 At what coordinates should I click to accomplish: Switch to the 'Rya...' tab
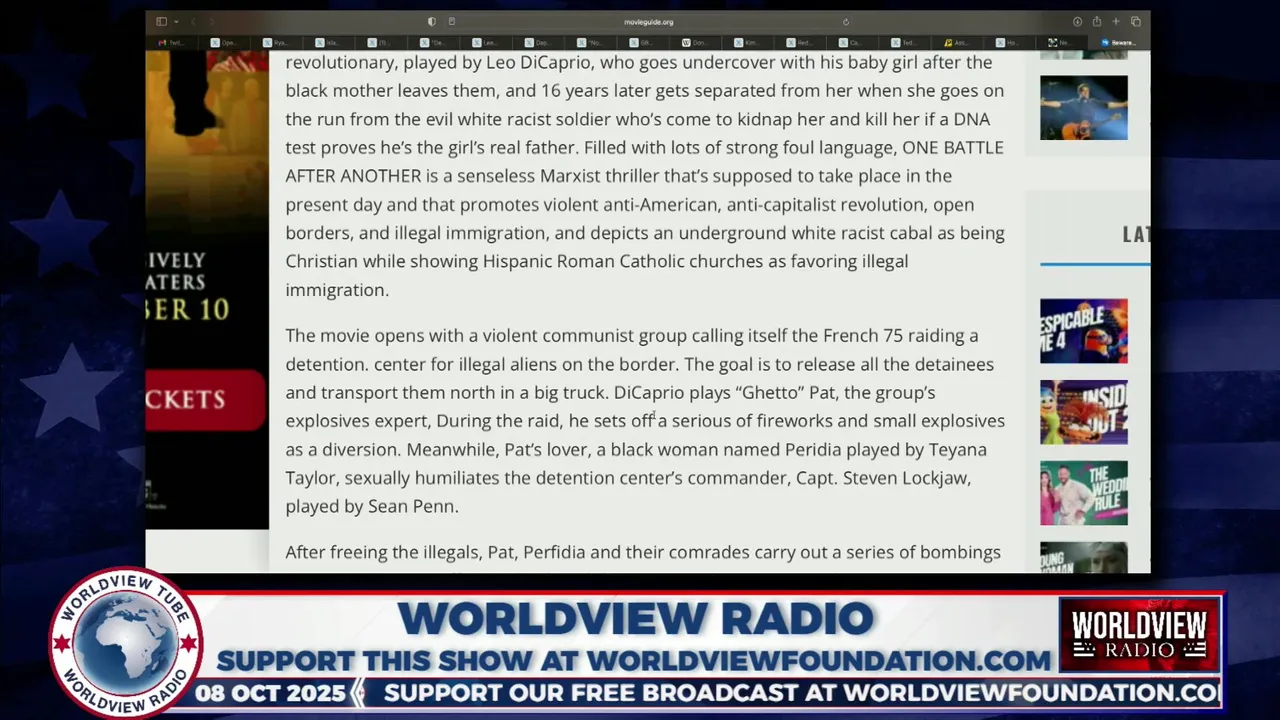pyautogui.click(x=276, y=43)
